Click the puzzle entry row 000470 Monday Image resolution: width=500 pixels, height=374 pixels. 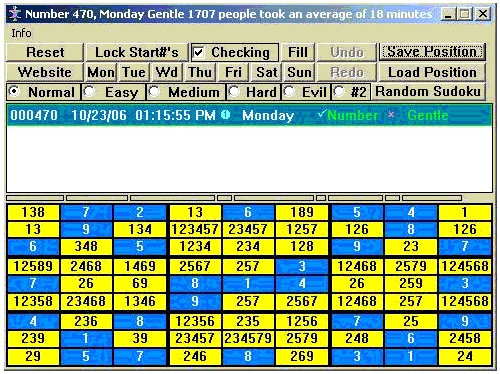tap(249, 115)
